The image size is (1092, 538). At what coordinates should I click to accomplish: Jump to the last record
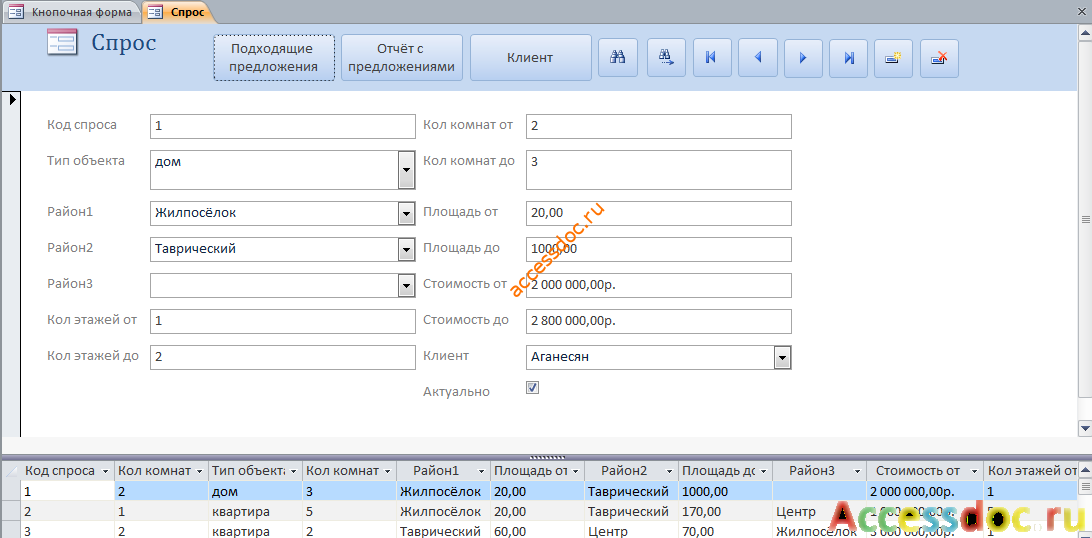848,58
